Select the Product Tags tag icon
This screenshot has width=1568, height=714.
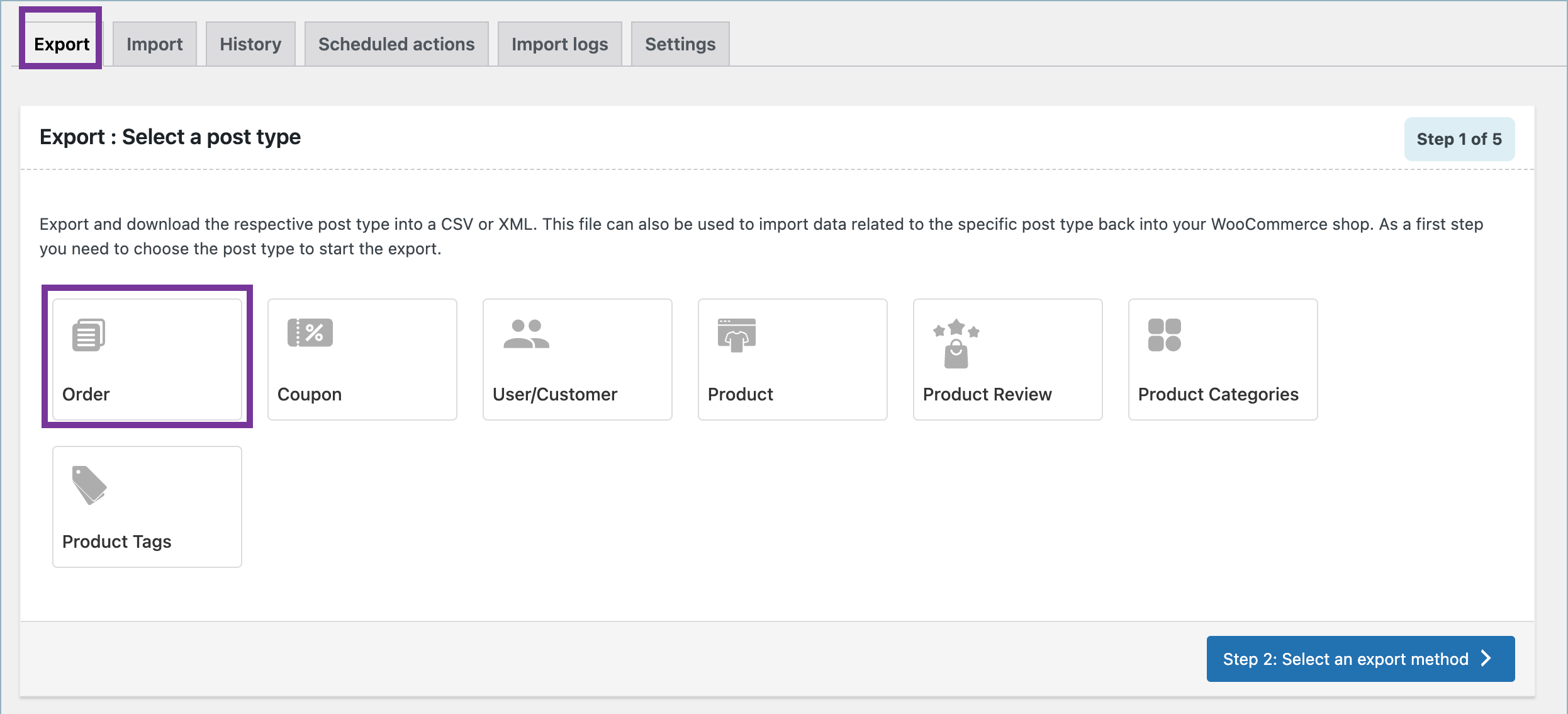(x=87, y=485)
